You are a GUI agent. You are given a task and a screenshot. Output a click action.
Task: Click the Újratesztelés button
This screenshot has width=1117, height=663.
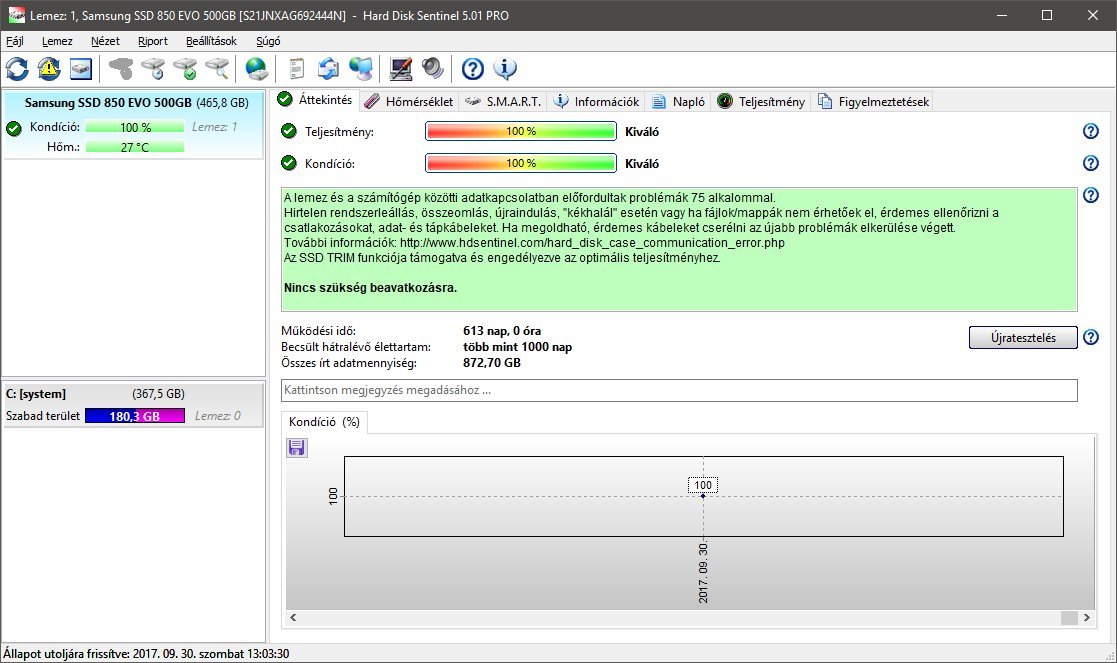1023,338
